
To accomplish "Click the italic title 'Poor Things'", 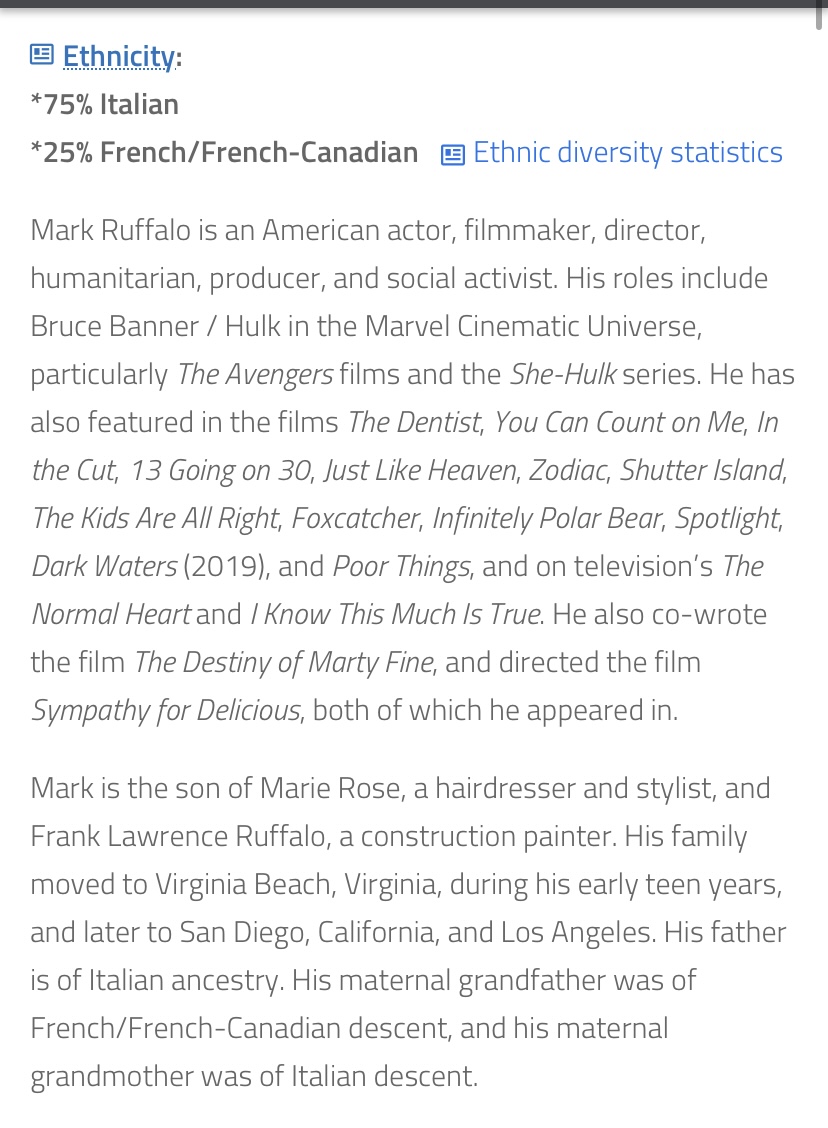I will [401, 566].
